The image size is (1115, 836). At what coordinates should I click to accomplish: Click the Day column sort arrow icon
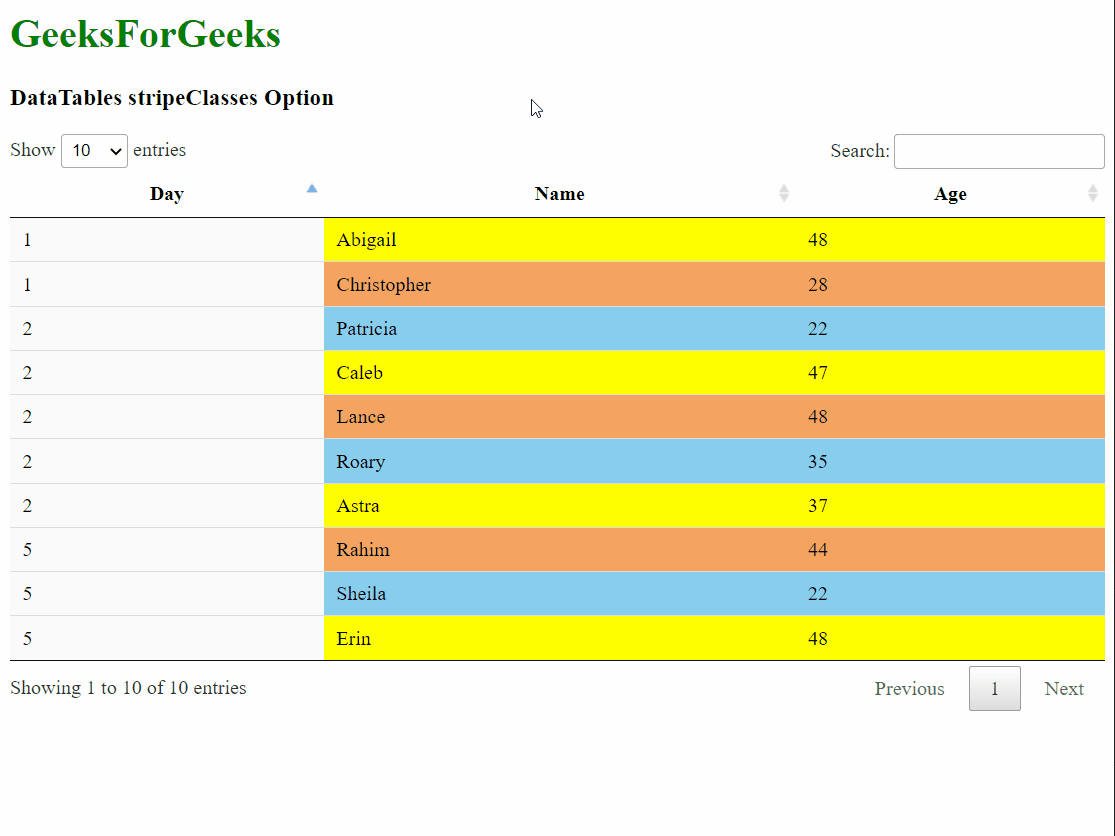click(x=312, y=189)
